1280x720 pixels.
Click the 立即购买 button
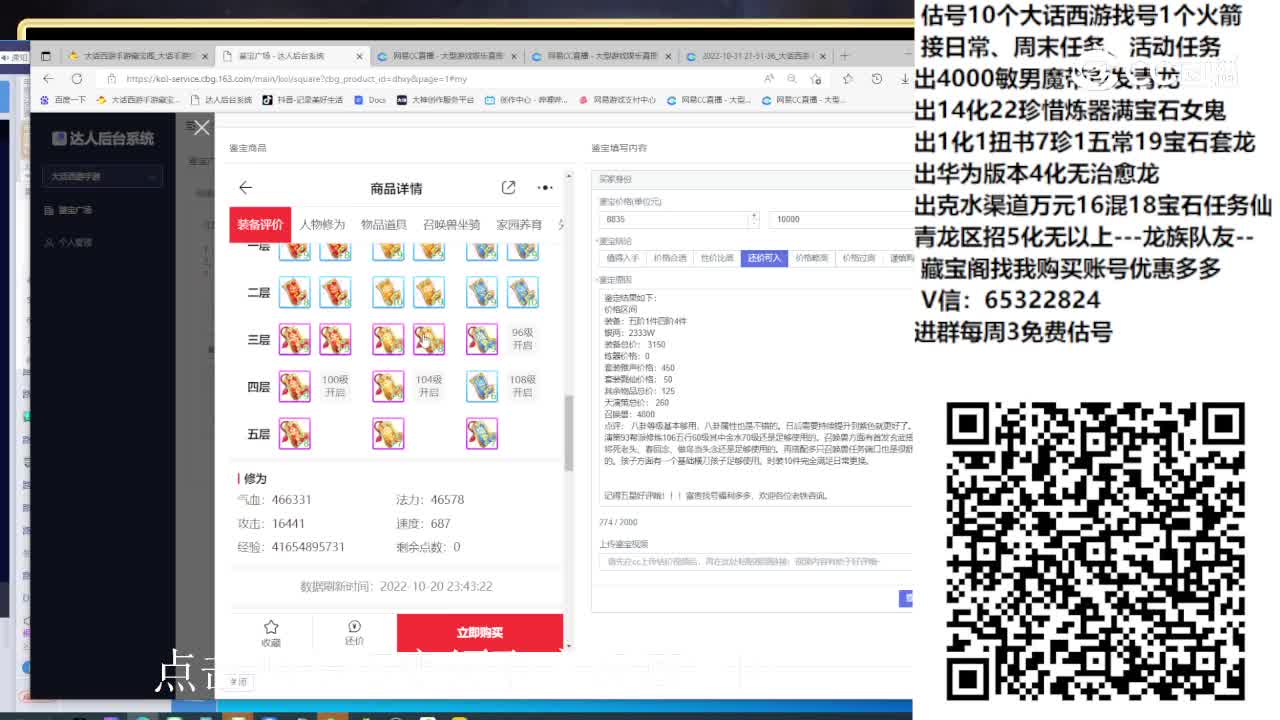[x=480, y=632]
